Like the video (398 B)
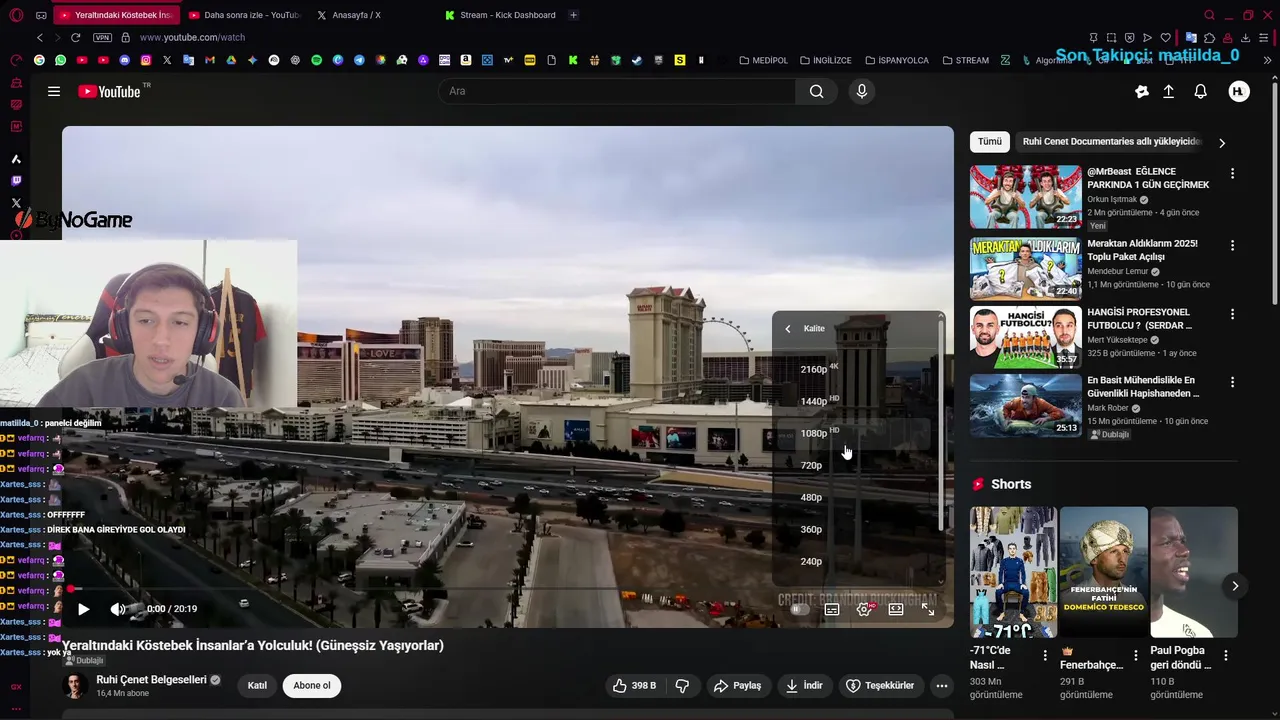 click(x=634, y=685)
